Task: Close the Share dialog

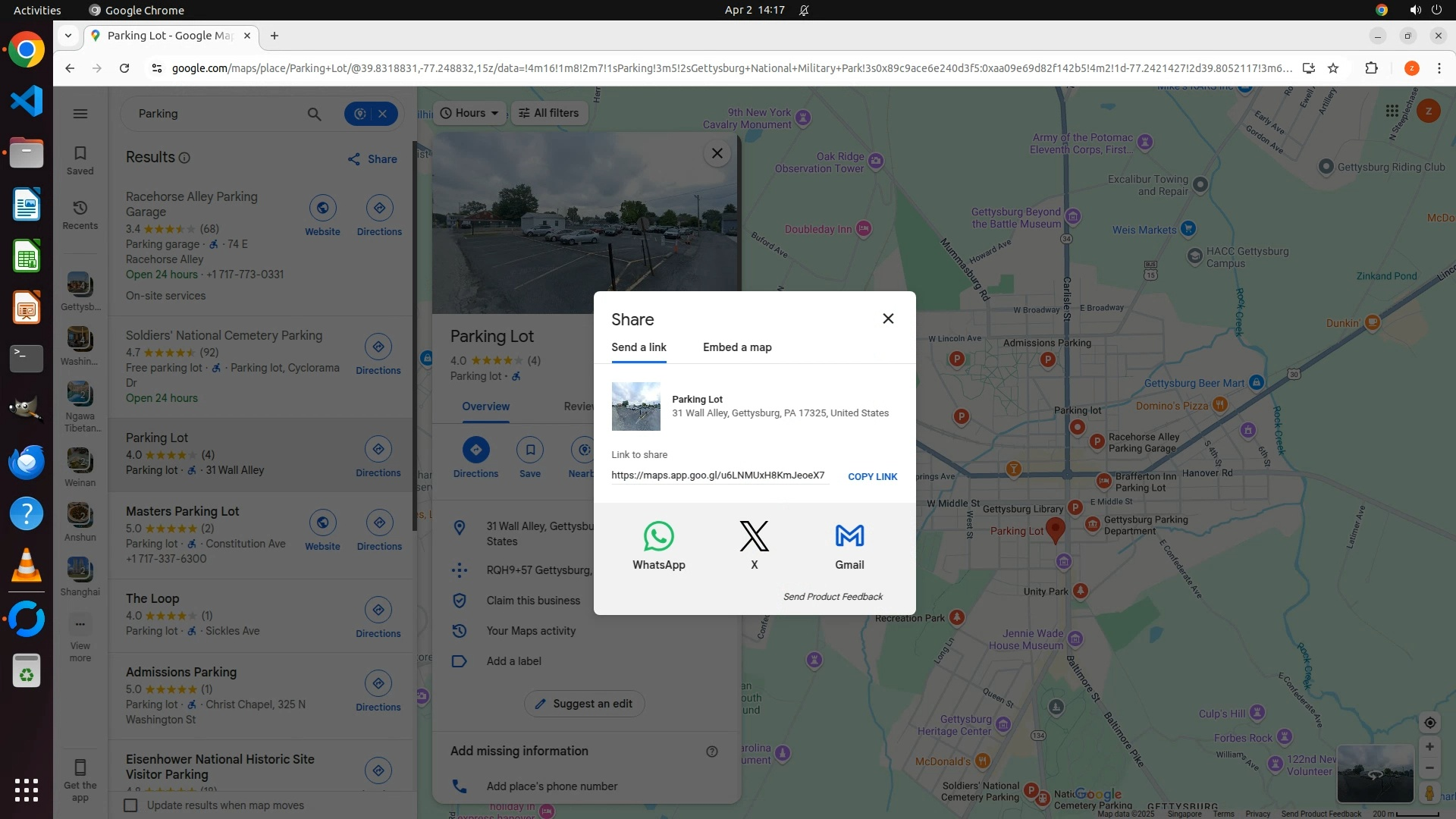Action: coord(888,318)
